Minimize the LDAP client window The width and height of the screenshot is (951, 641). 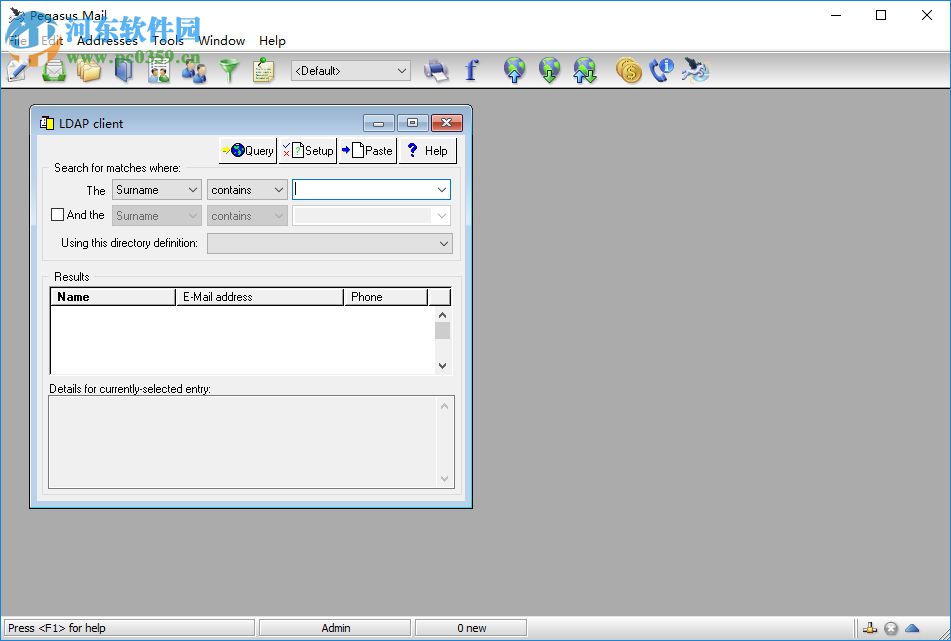coord(378,123)
